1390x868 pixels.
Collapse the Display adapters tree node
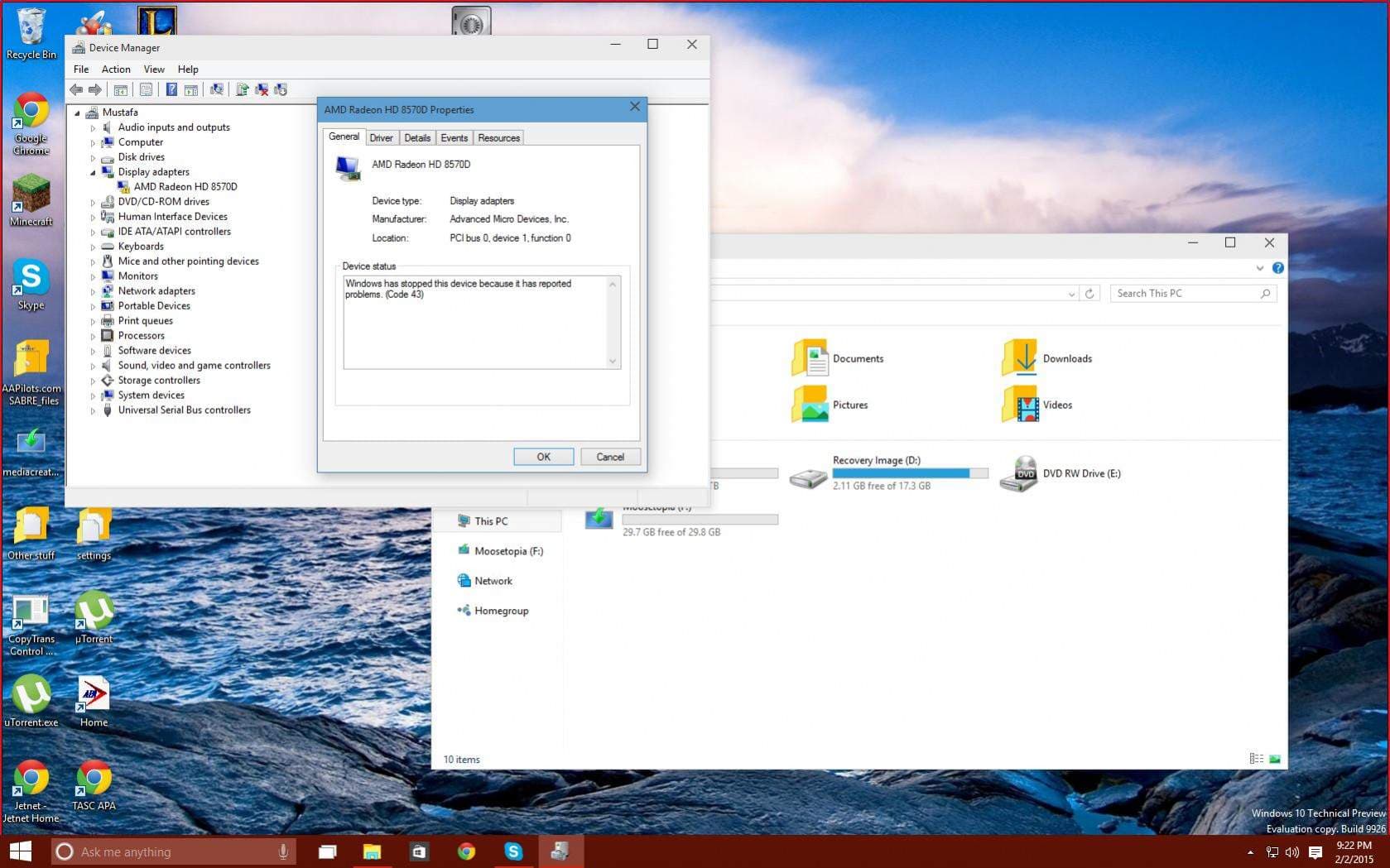click(93, 172)
